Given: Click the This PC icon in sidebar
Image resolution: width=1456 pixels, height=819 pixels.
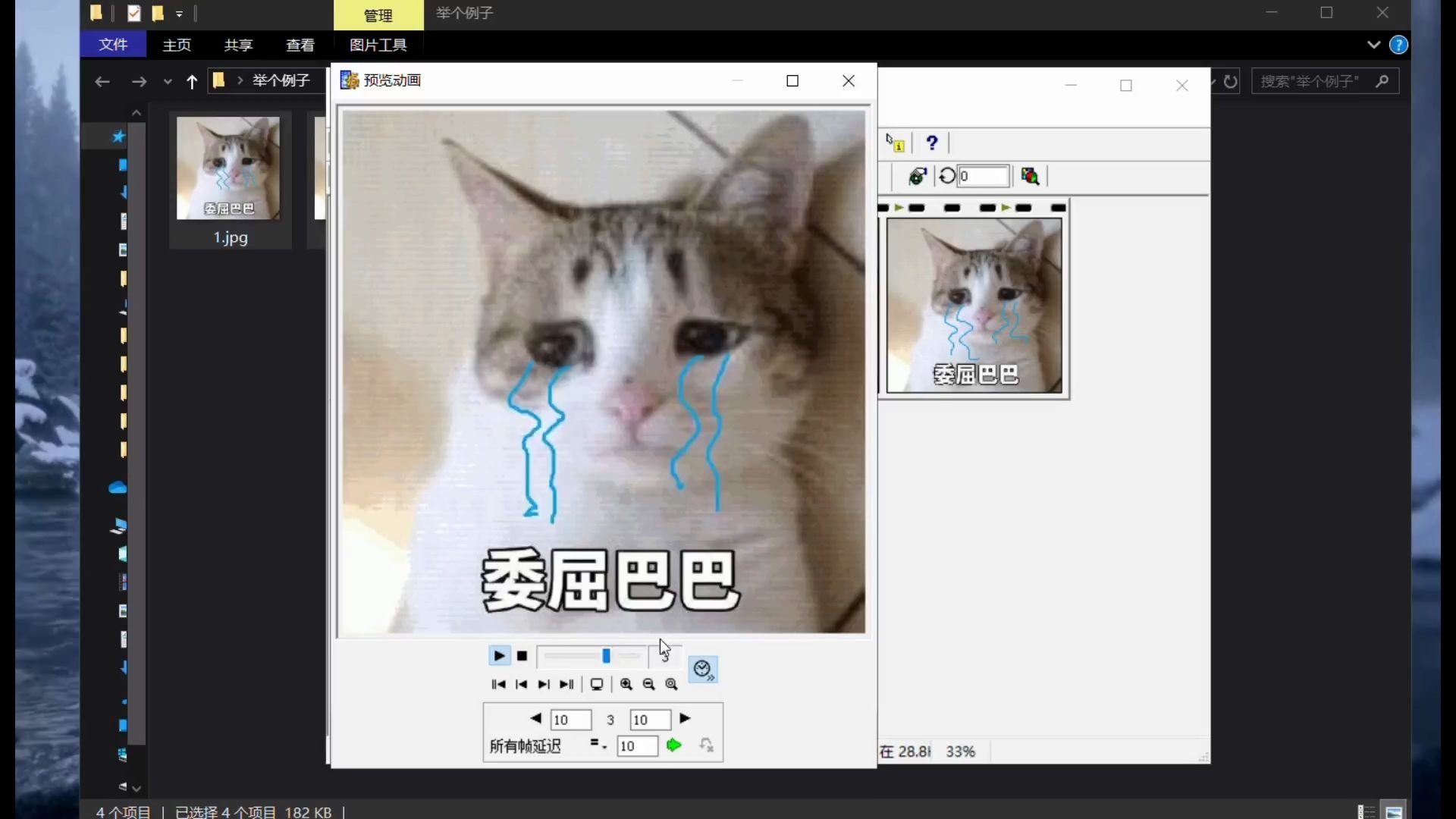Looking at the screenshot, I should [119, 526].
